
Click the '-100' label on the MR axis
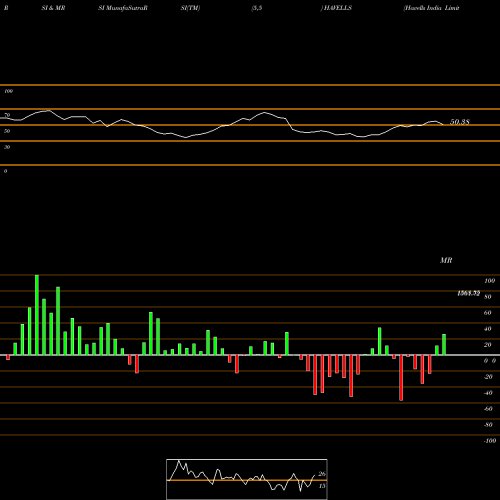pyautogui.click(x=490, y=441)
